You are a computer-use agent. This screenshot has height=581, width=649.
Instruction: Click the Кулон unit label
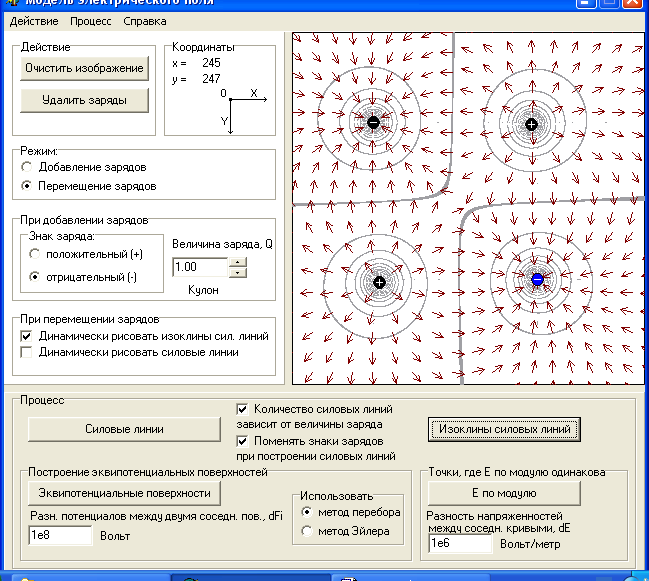click(x=203, y=290)
